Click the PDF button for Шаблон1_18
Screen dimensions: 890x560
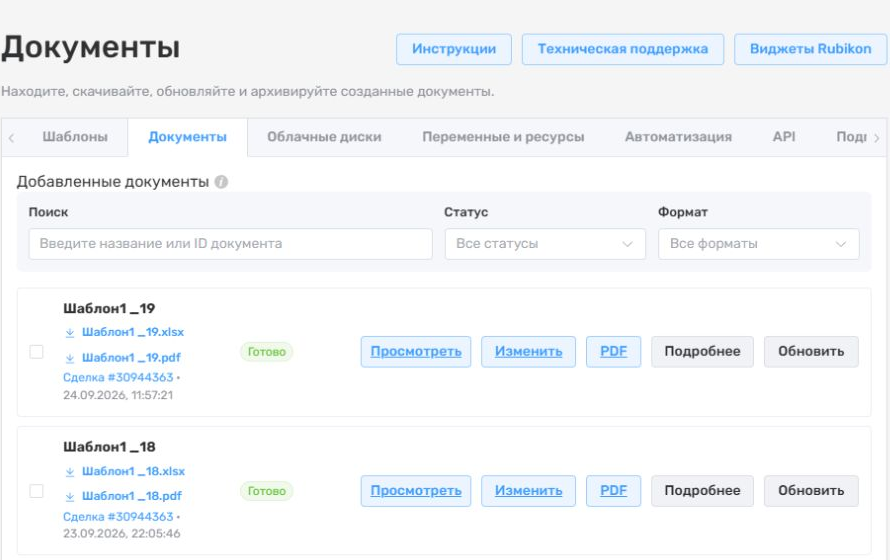(x=614, y=491)
